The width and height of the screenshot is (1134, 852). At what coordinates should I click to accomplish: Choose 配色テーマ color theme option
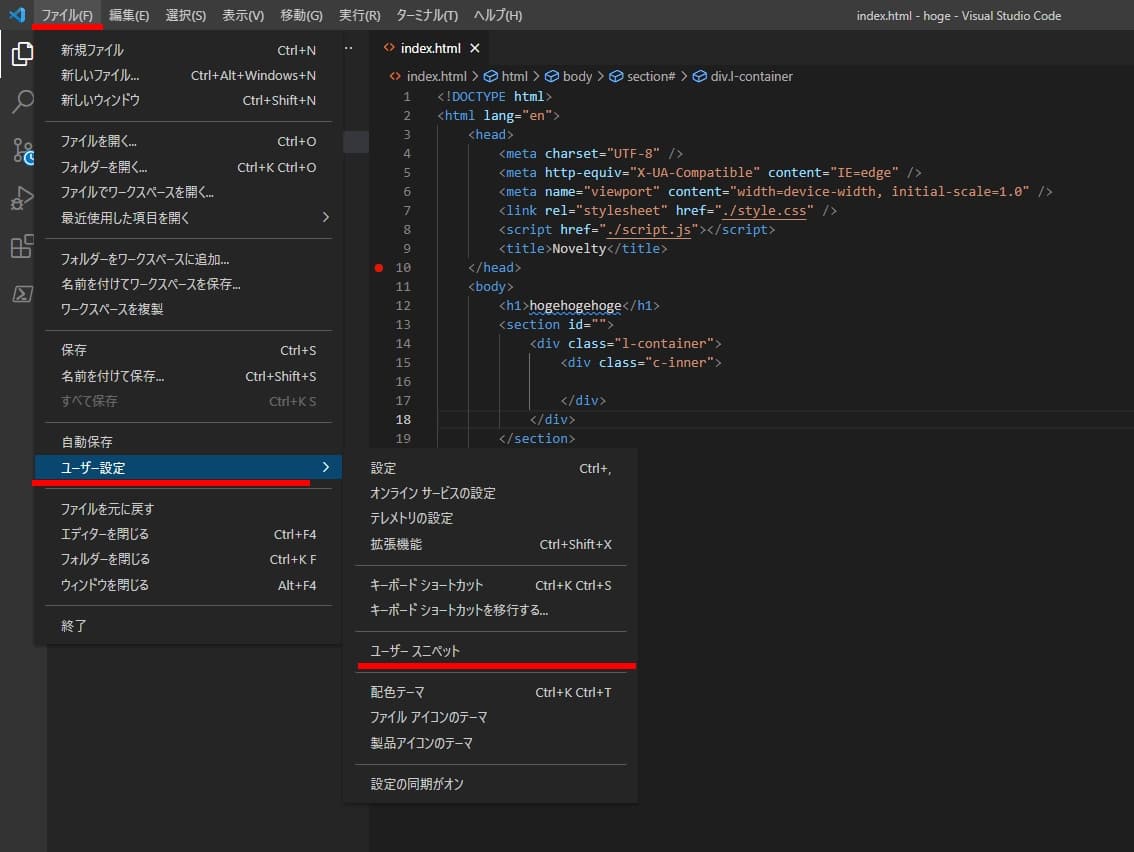coord(397,692)
